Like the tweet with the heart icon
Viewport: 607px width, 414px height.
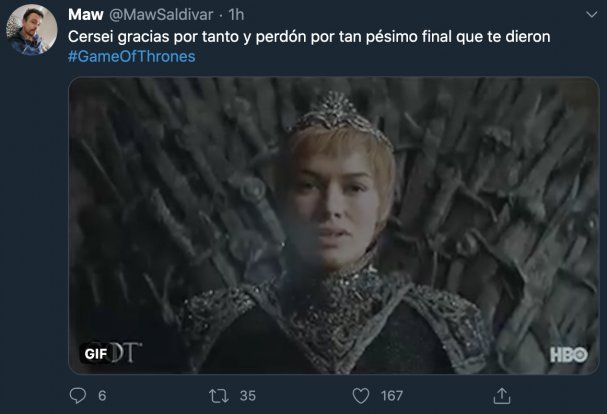[361, 396]
